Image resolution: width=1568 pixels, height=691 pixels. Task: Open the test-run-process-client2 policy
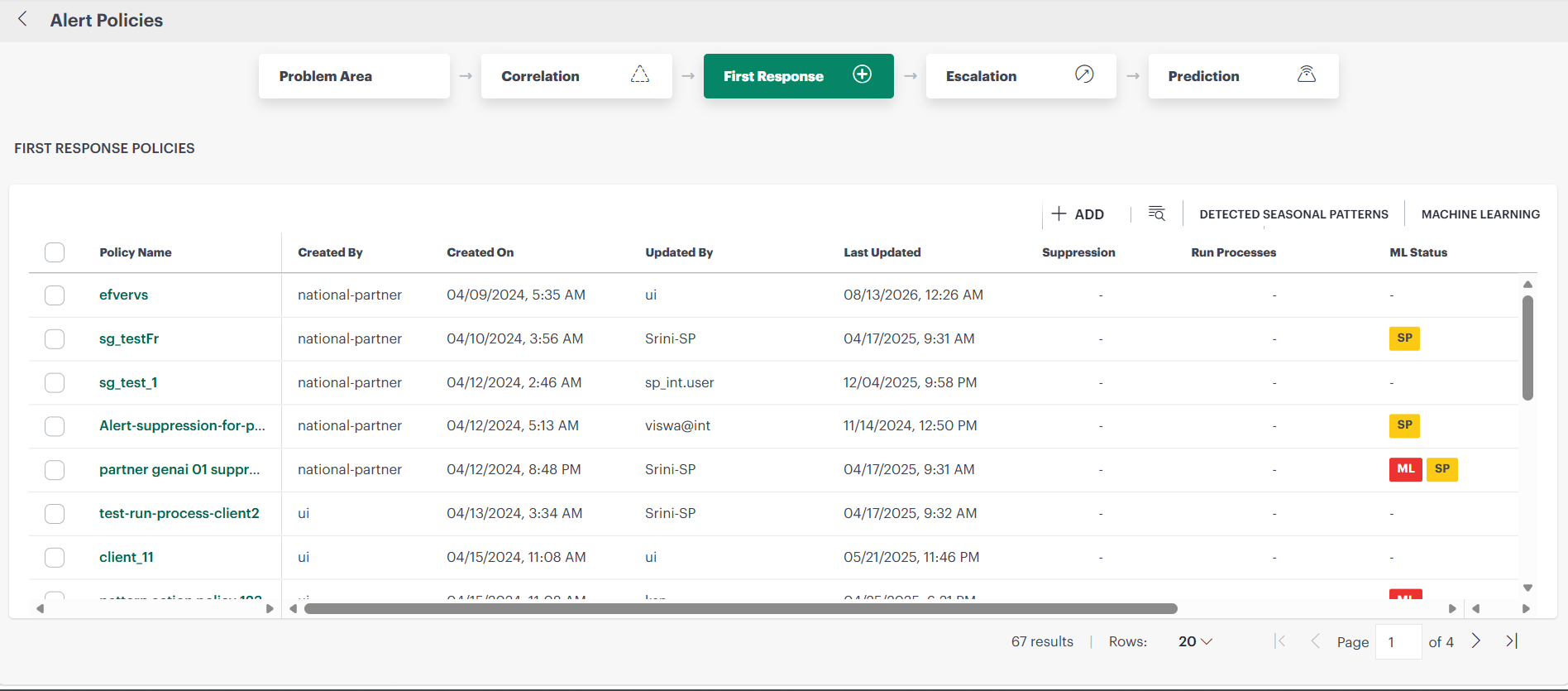(179, 513)
